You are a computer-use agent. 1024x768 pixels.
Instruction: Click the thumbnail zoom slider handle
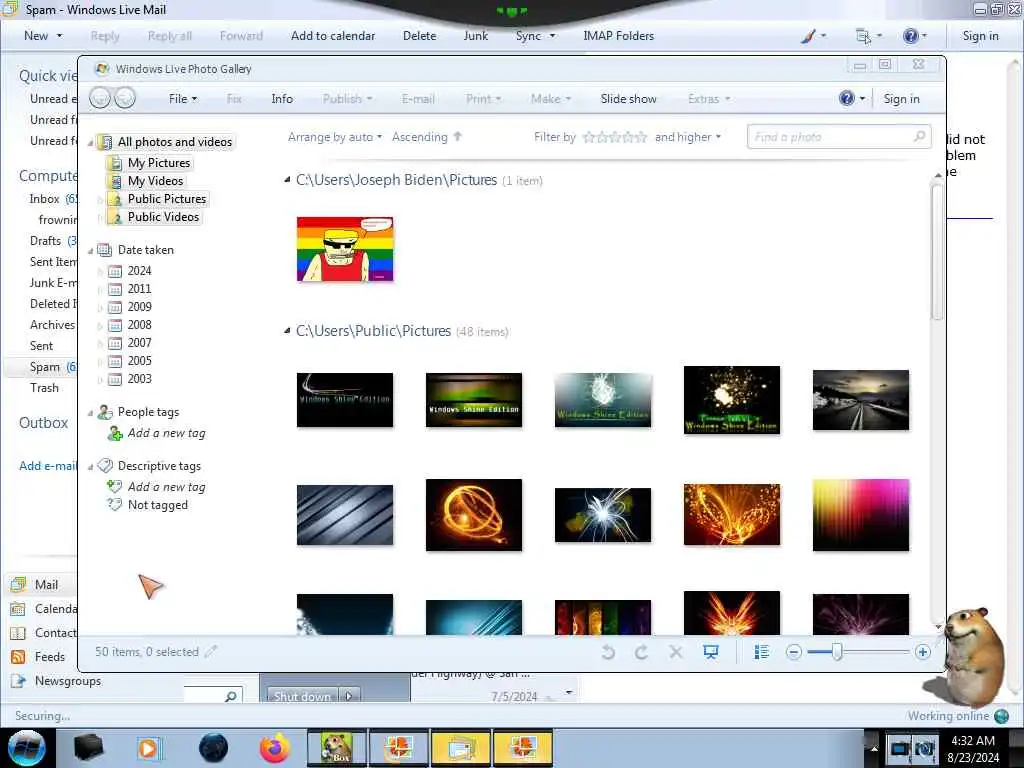[837, 651]
